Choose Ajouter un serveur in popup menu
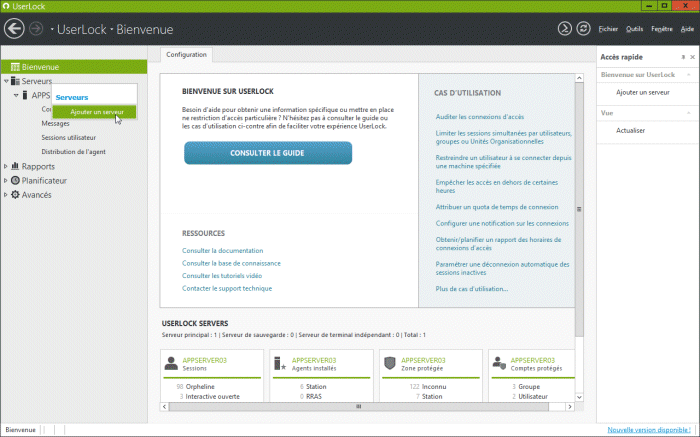The height and width of the screenshot is (437, 700). pyautogui.click(x=94, y=112)
